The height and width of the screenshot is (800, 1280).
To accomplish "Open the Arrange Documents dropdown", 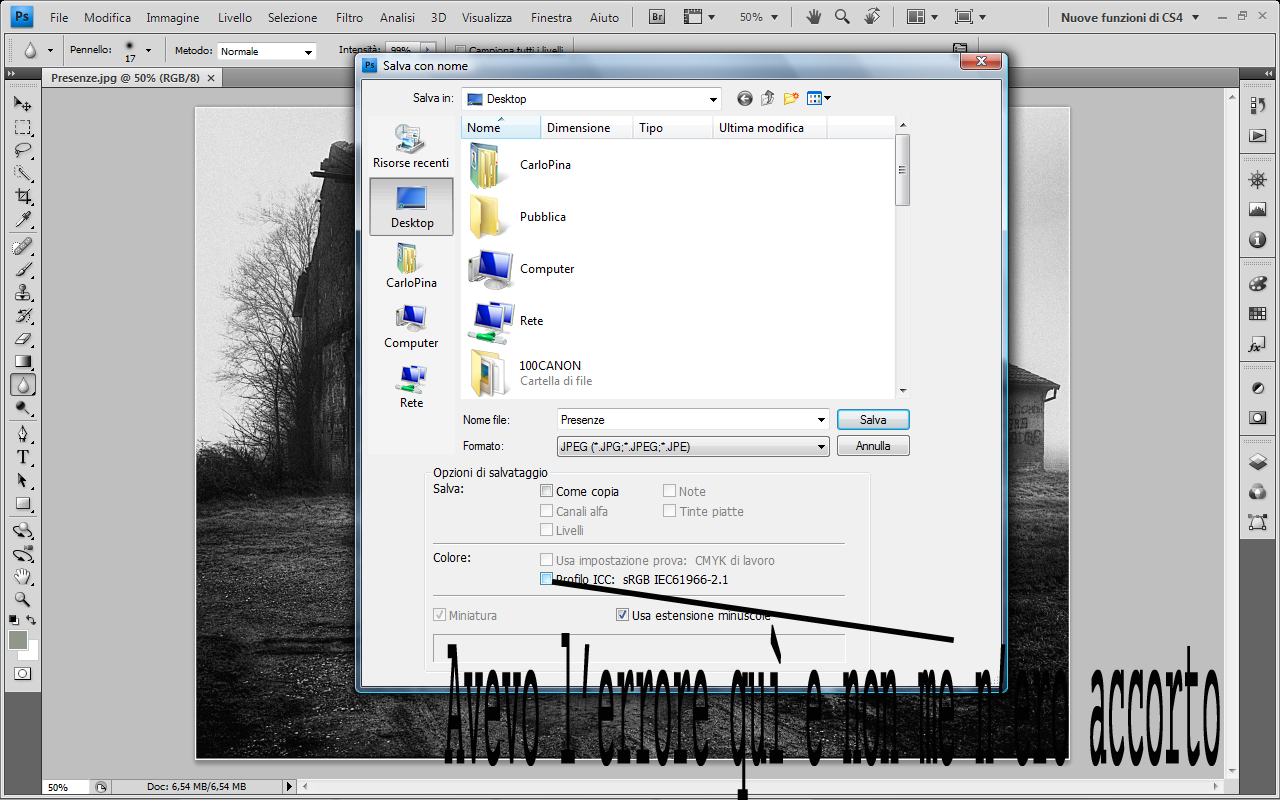I will 921,17.
